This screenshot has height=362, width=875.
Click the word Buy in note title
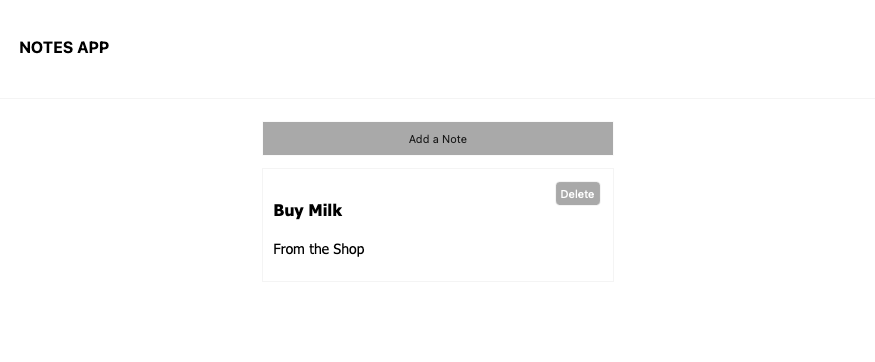(x=288, y=211)
